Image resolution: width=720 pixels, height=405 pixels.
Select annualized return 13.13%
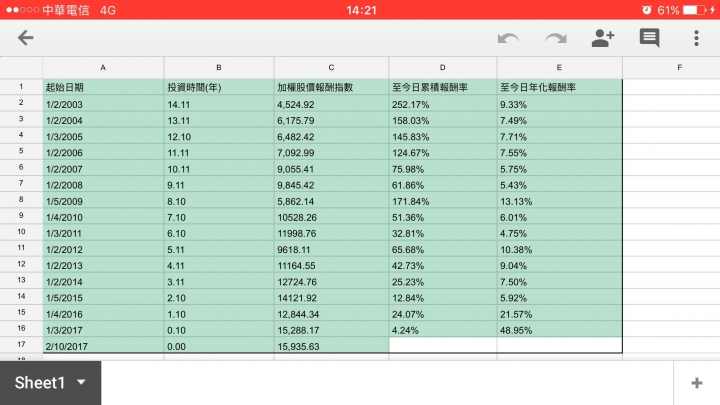(x=560, y=201)
